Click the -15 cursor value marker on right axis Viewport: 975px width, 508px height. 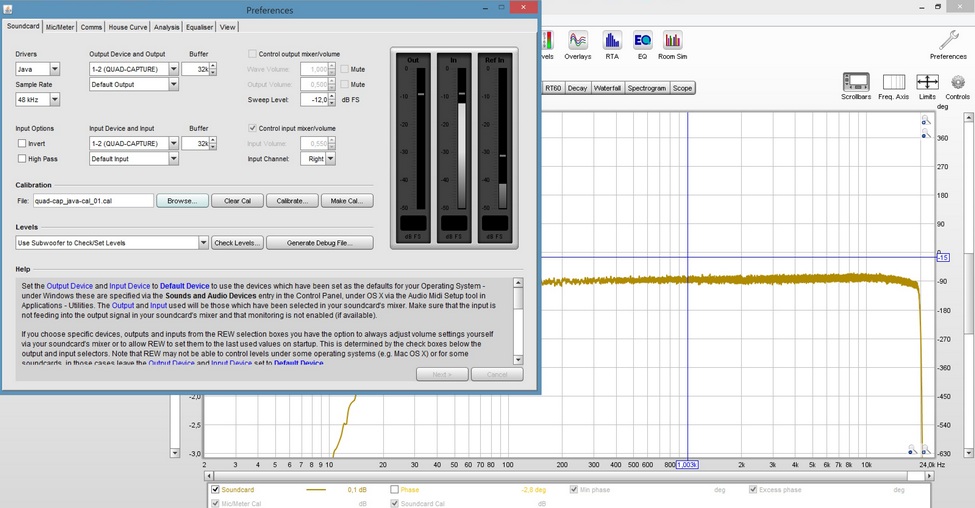(943, 257)
